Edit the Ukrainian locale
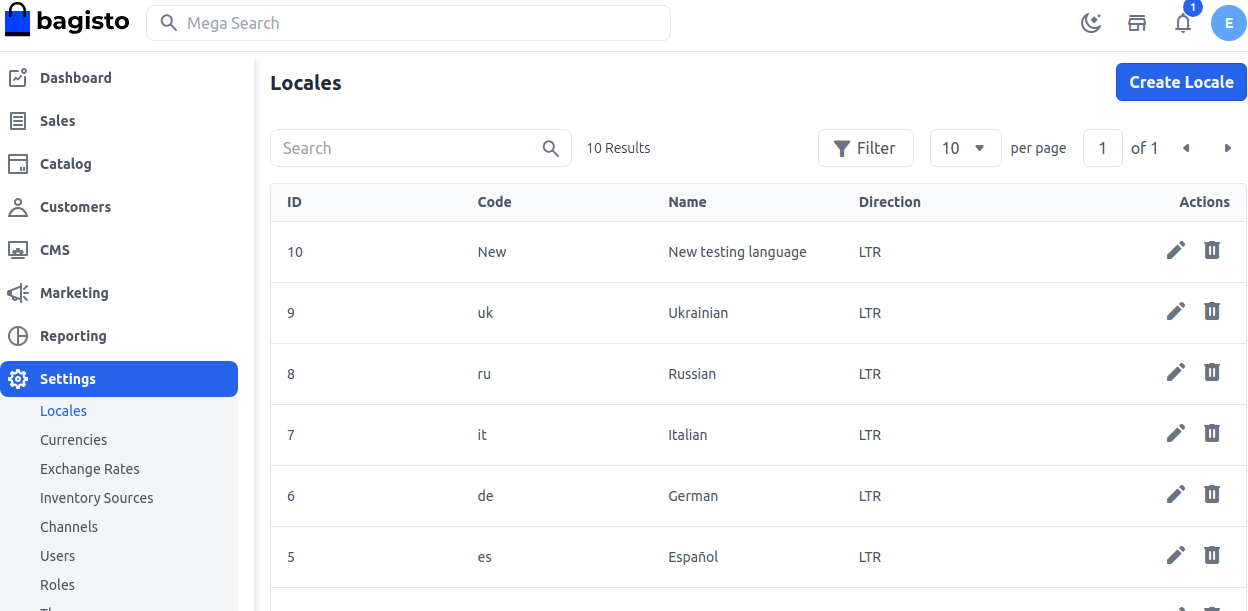The image size is (1248, 611). (x=1176, y=312)
